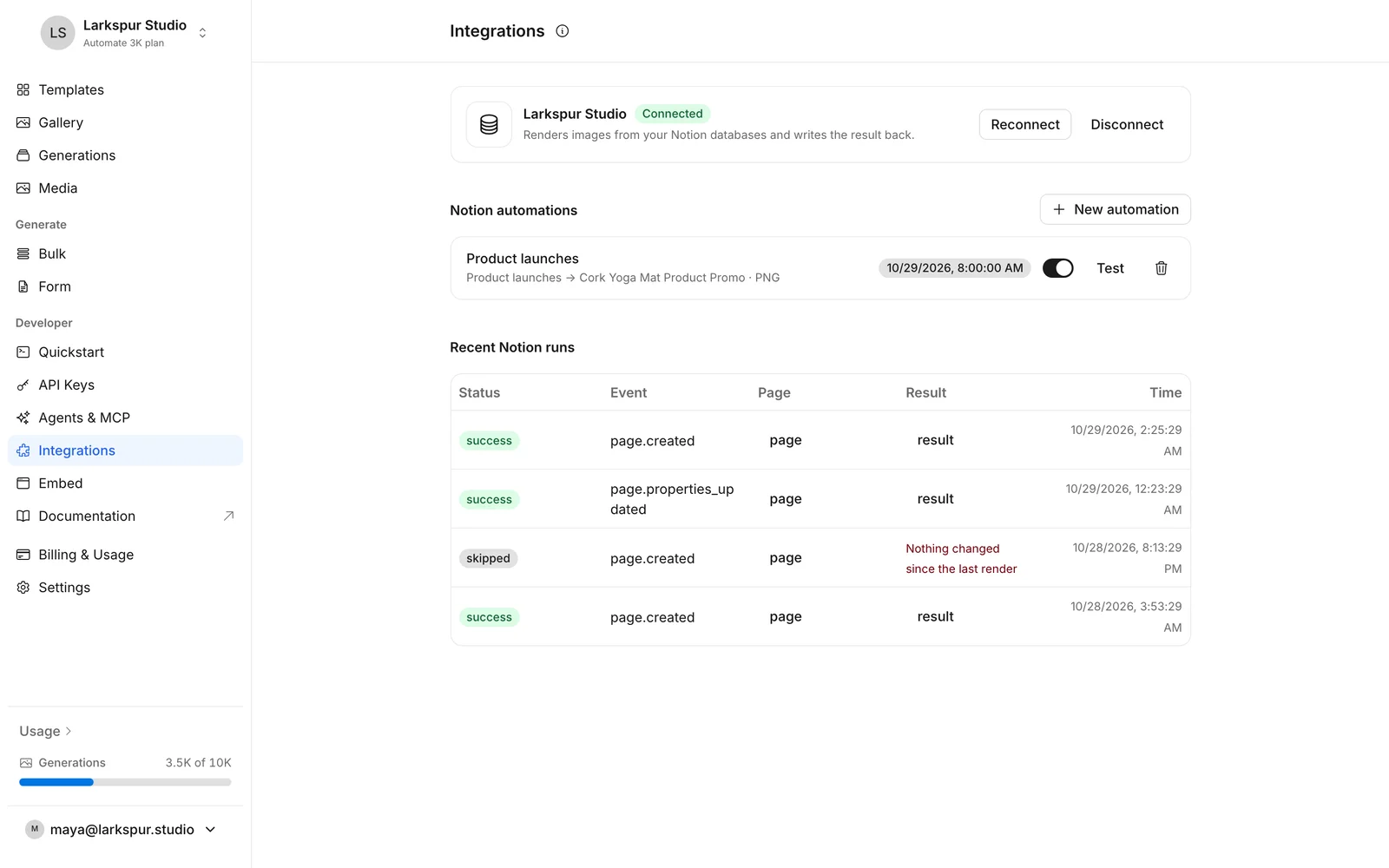Open Generations page from sidebar
Image resolution: width=1389 pixels, height=868 pixels.
coord(125,155)
